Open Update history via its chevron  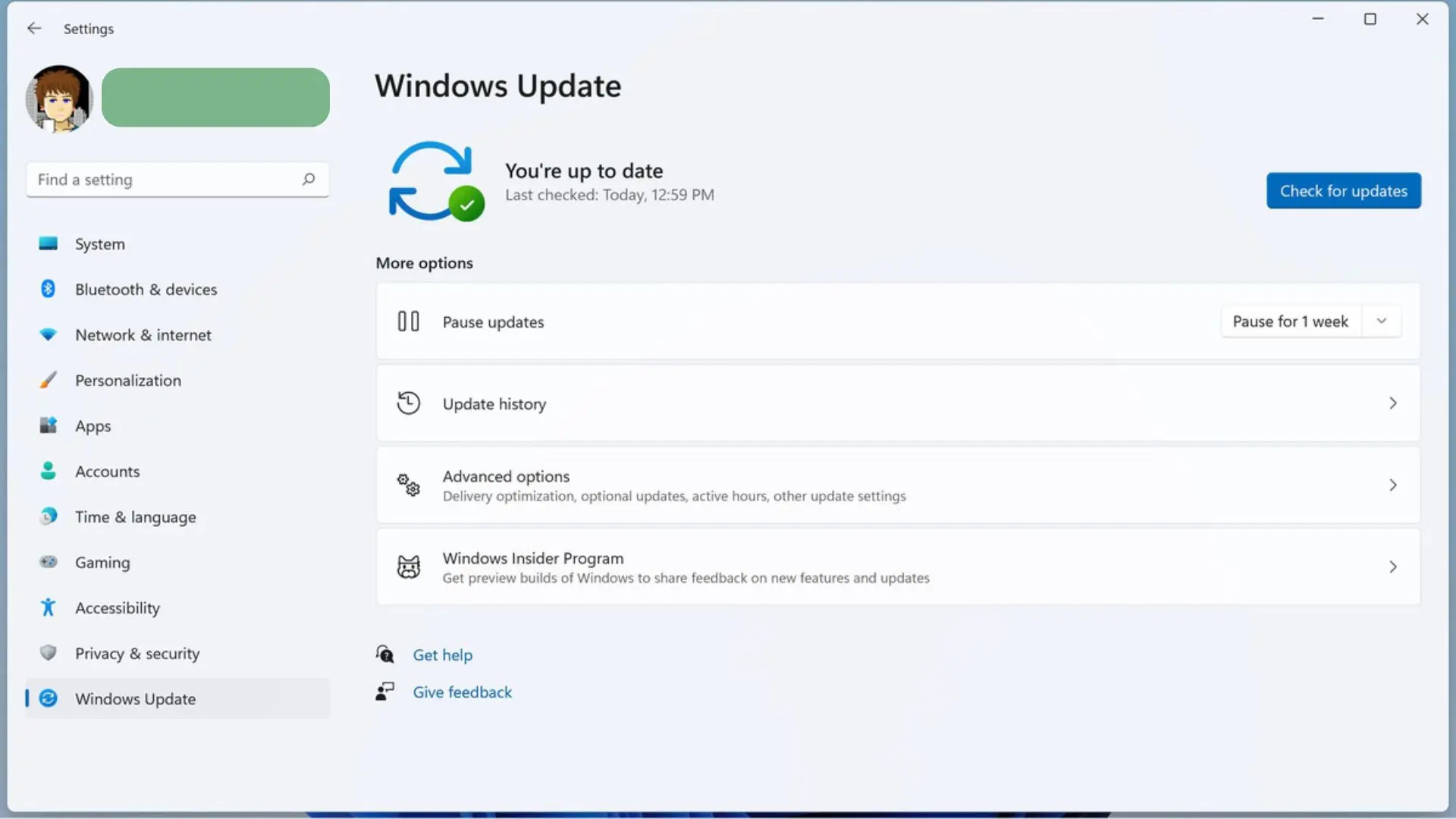coord(1392,403)
